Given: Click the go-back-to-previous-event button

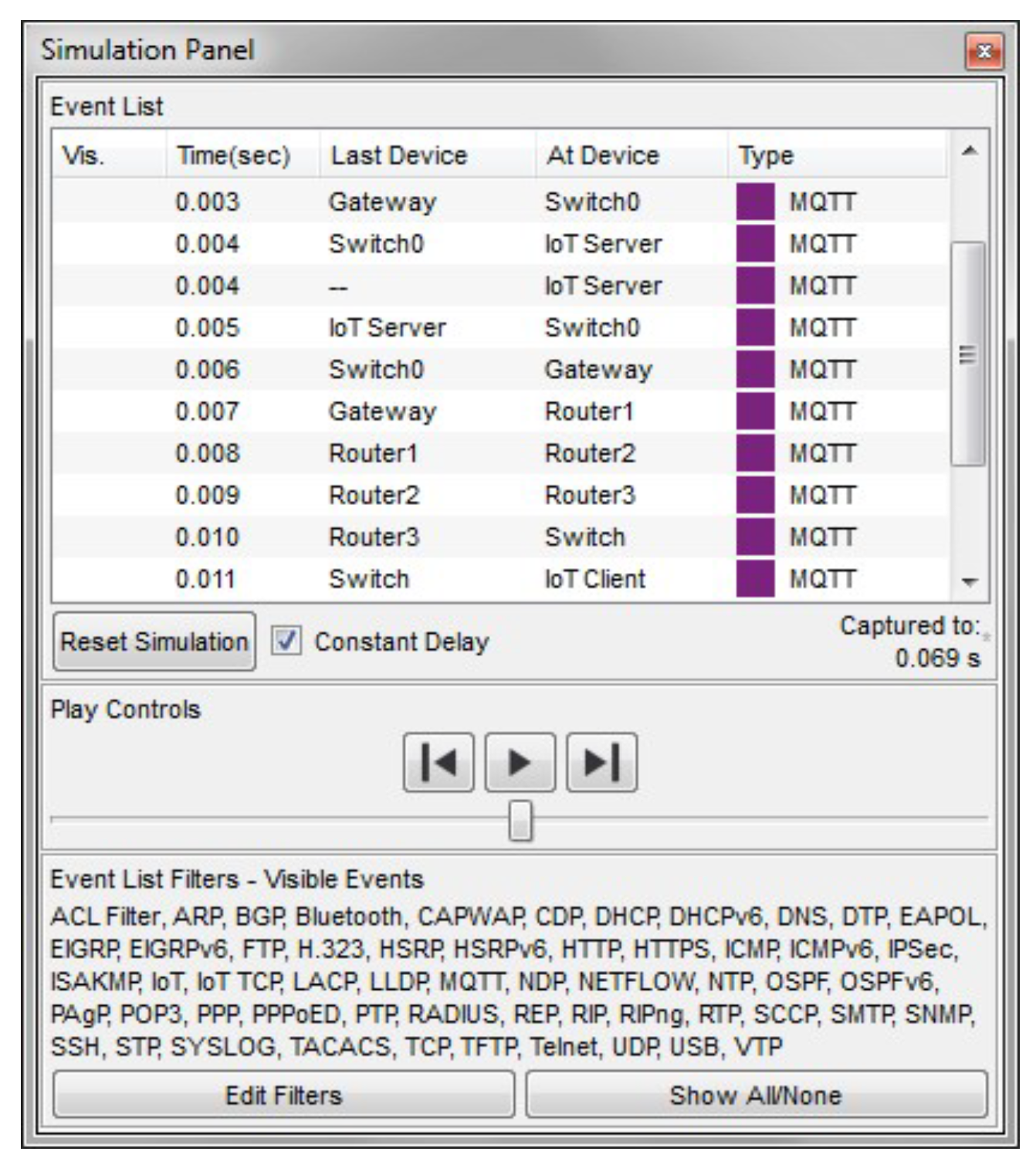Looking at the screenshot, I should [x=438, y=763].
